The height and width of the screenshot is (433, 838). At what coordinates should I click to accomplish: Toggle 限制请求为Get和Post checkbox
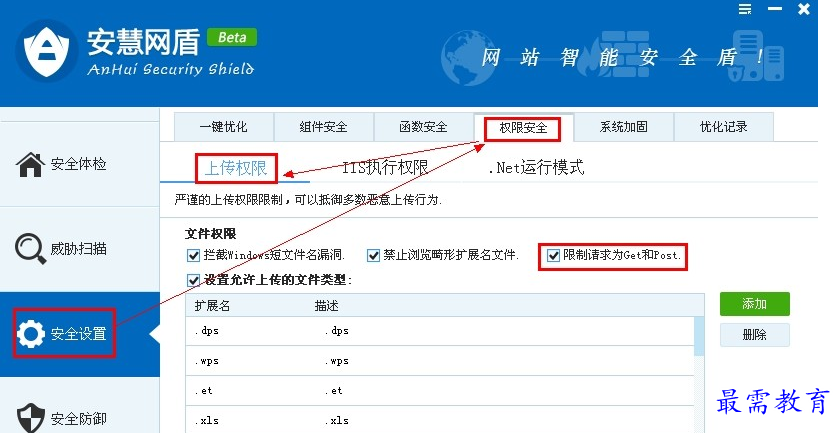click(x=553, y=256)
